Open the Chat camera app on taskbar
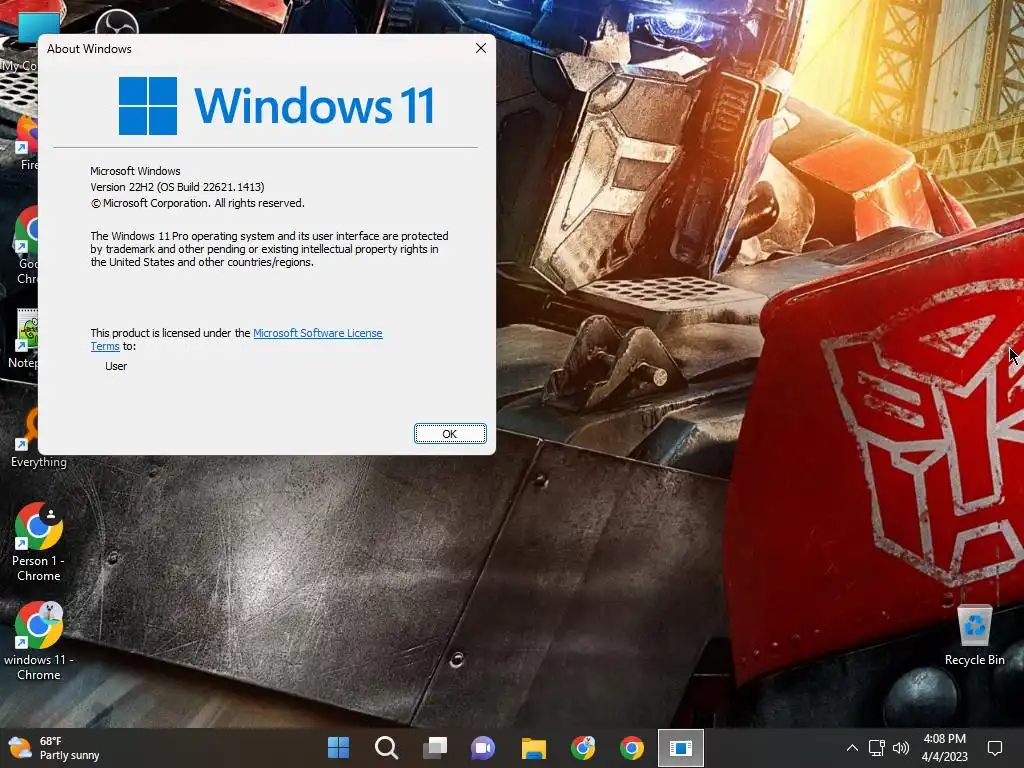The image size is (1024, 768). coord(483,748)
